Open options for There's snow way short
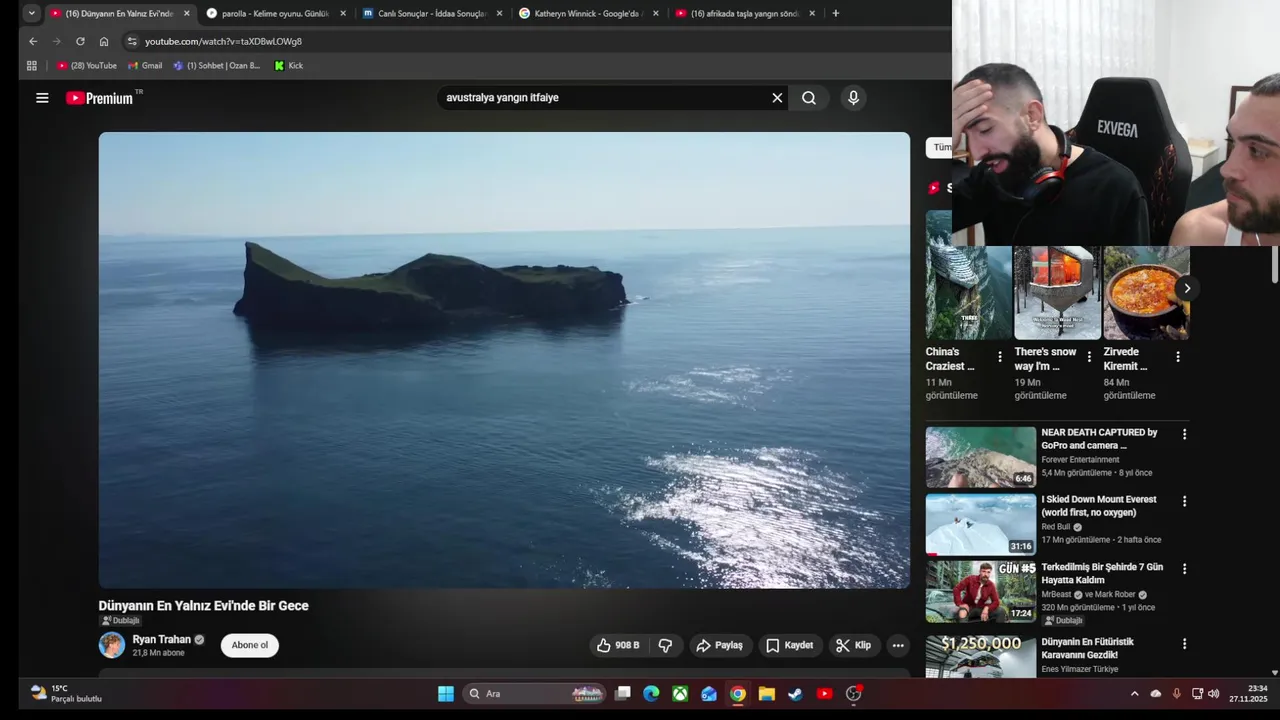The width and height of the screenshot is (1280, 720). [1089, 357]
